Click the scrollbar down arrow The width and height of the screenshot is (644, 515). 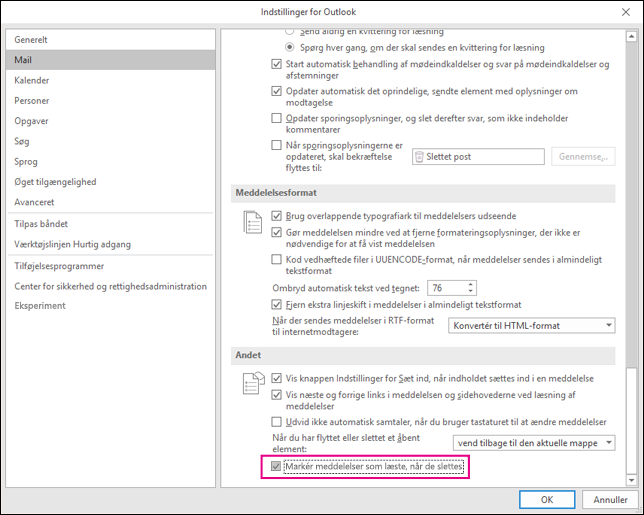pyautogui.click(x=631, y=480)
